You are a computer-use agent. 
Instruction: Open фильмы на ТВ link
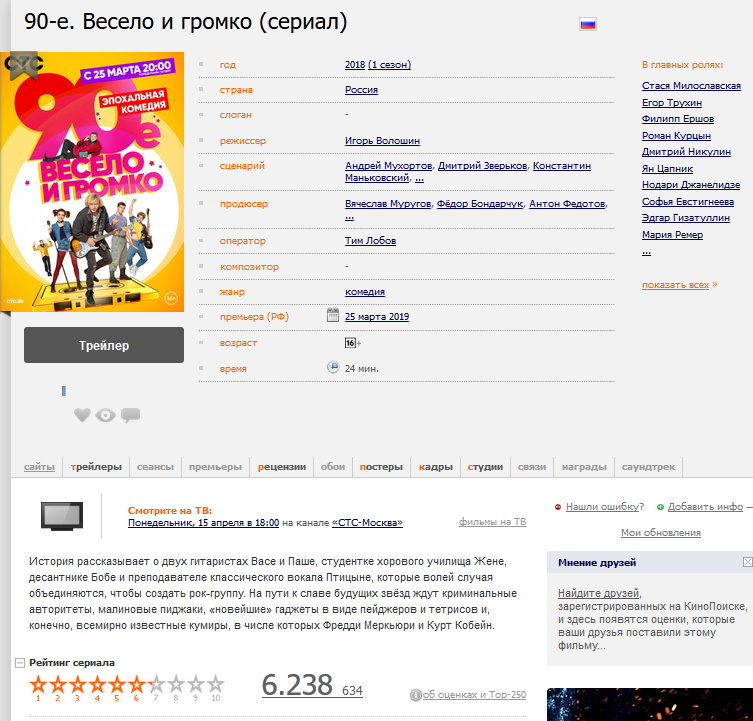pos(492,522)
